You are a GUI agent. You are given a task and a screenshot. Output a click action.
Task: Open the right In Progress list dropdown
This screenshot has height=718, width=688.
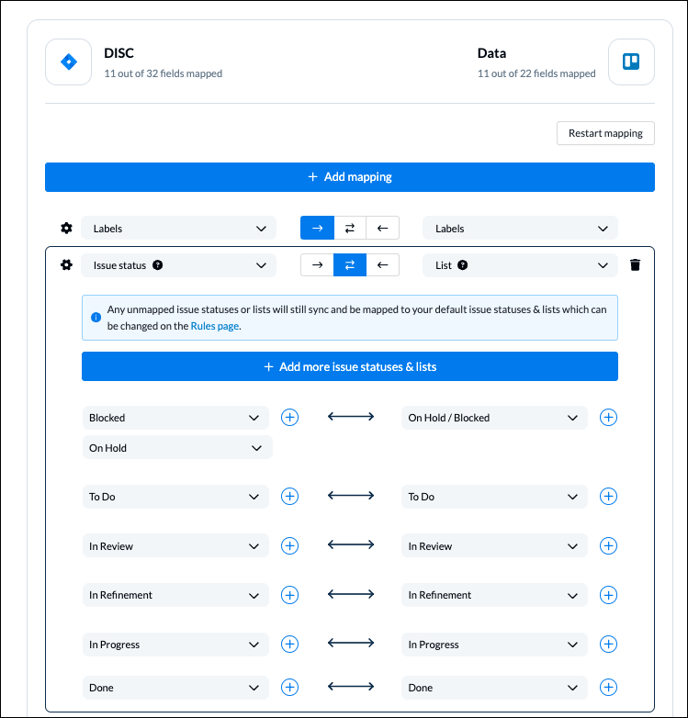click(494, 644)
